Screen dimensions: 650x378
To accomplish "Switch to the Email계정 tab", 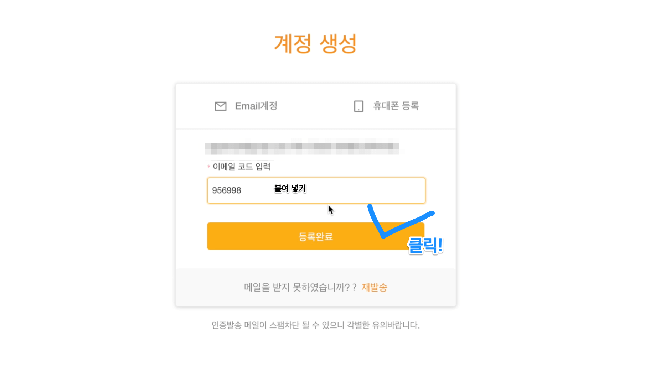I will click(x=246, y=106).
